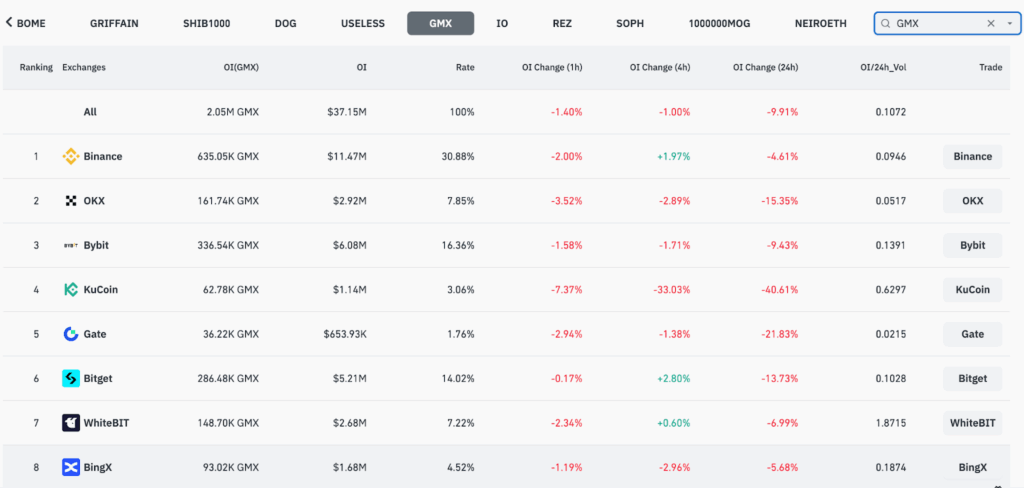Screen dimensions: 1024x488
Task: Switch to the 1000000MOG coin tab
Action: (719, 24)
